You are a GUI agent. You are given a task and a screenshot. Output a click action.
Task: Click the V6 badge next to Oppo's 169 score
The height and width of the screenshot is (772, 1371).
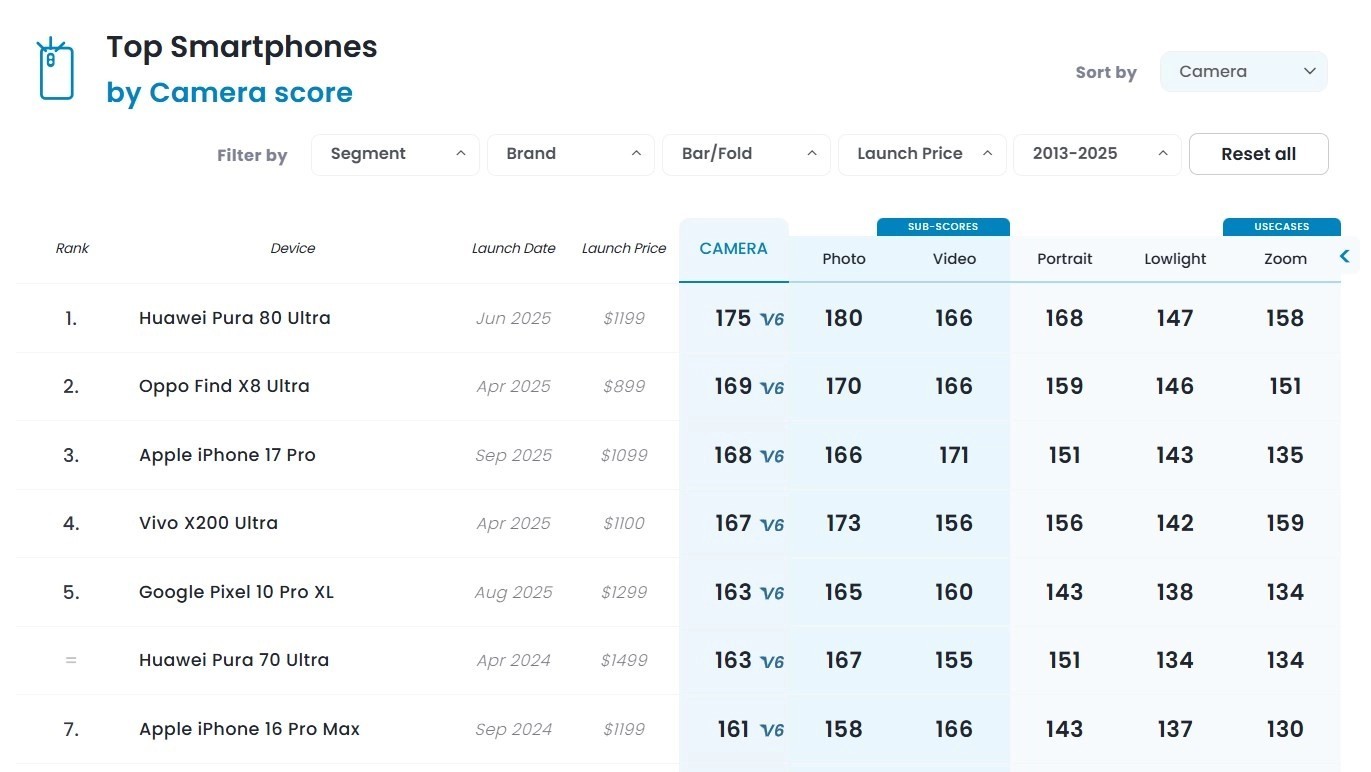coord(772,387)
